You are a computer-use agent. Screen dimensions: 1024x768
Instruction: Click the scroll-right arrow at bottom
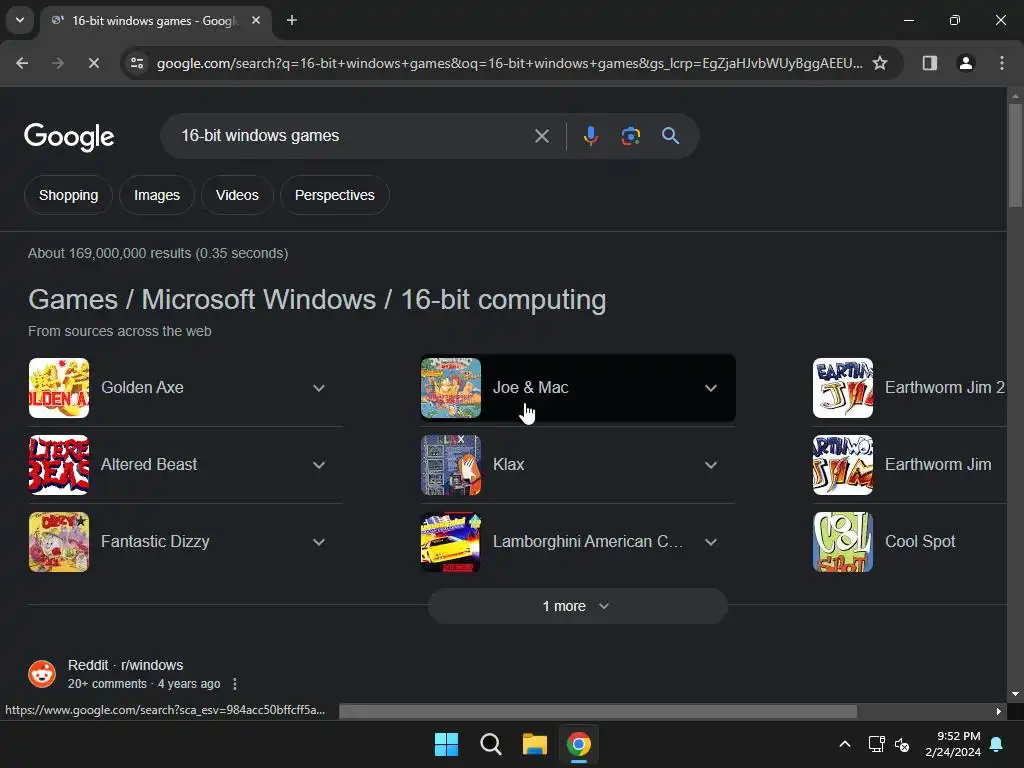click(999, 711)
